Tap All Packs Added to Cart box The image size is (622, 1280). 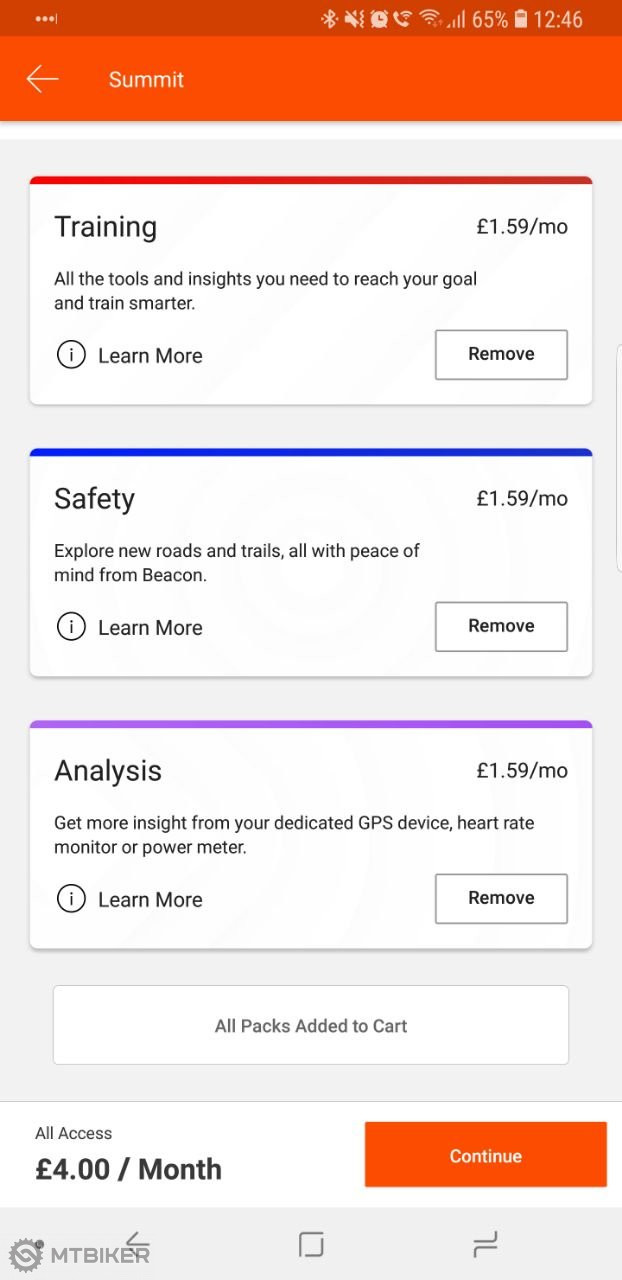(311, 1025)
